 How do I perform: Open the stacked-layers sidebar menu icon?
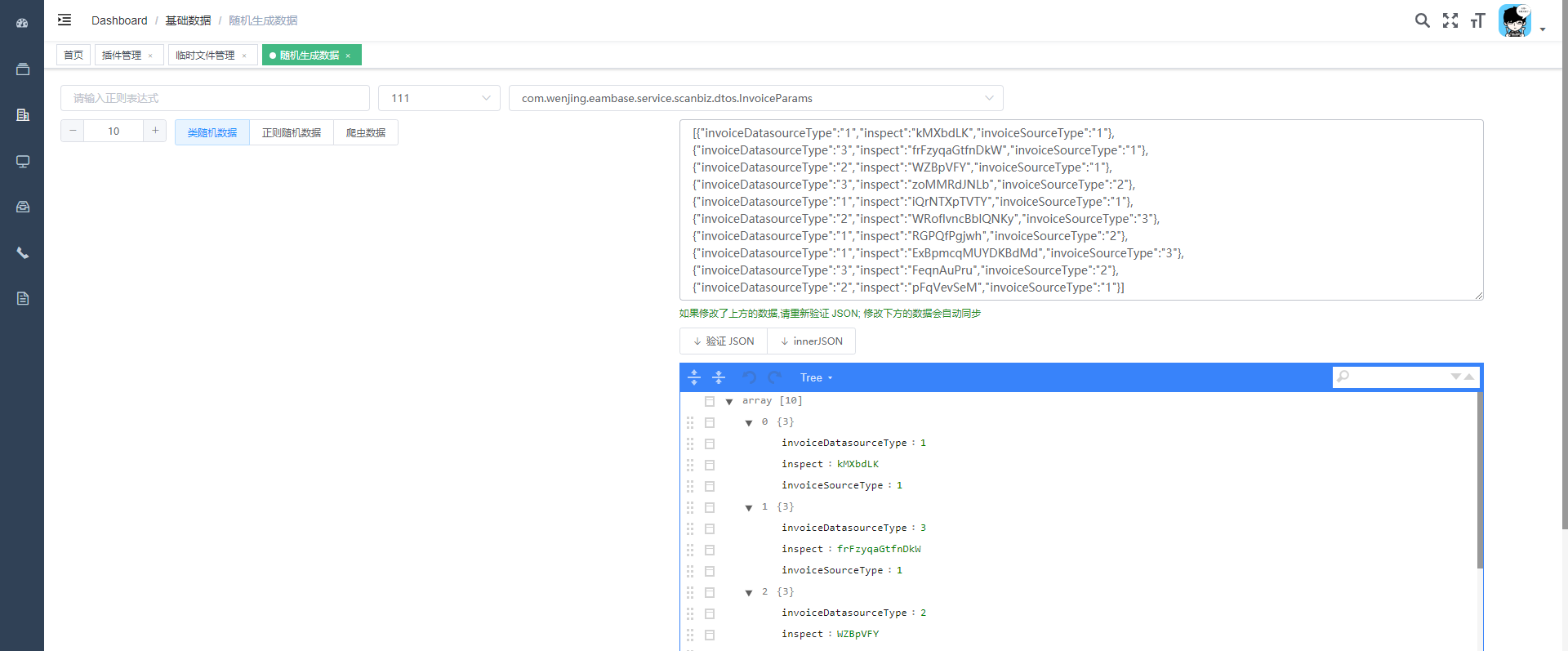click(x=23, y=69)
